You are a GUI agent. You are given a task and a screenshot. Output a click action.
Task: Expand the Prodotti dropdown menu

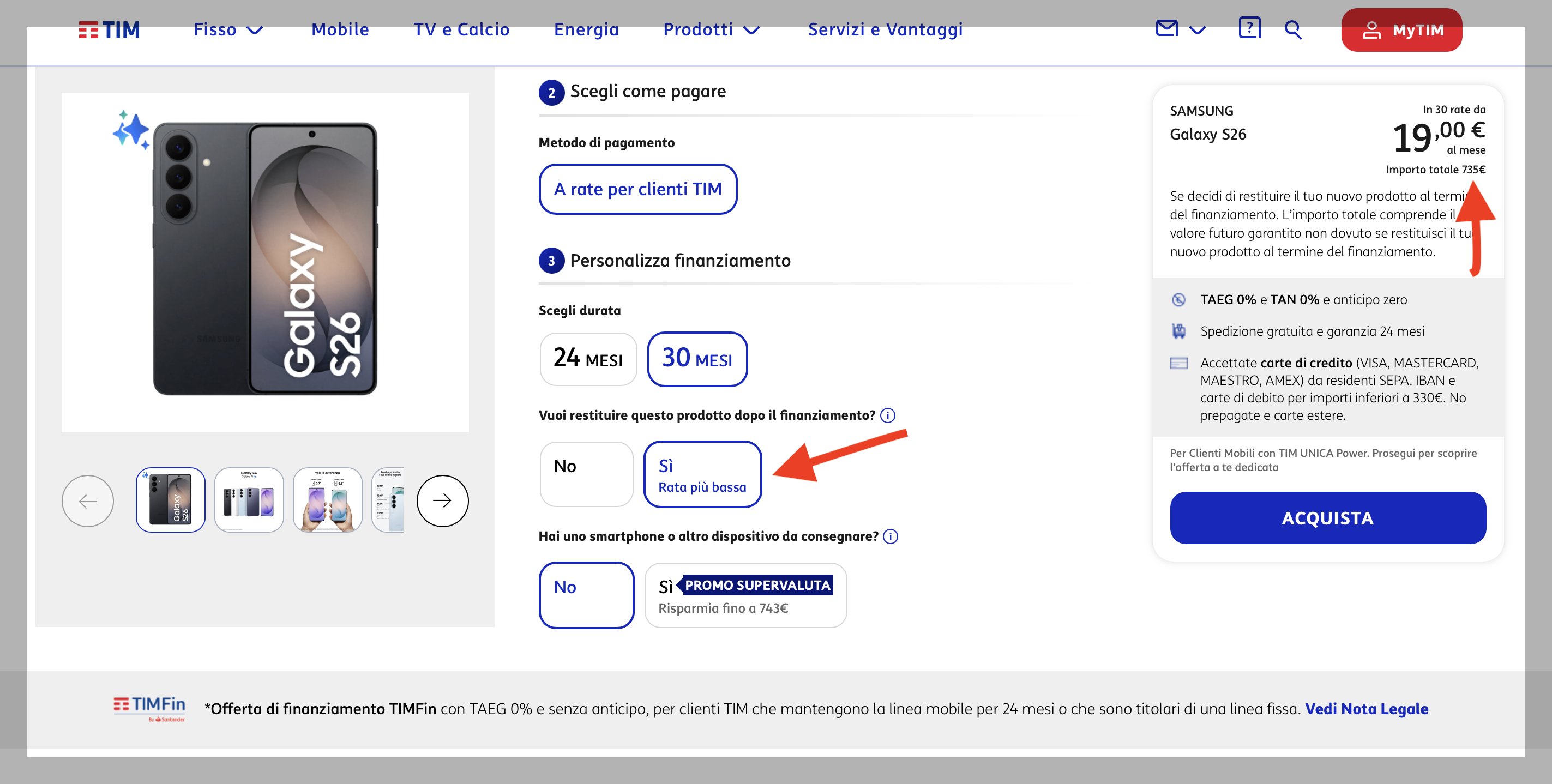coord(711,29)
